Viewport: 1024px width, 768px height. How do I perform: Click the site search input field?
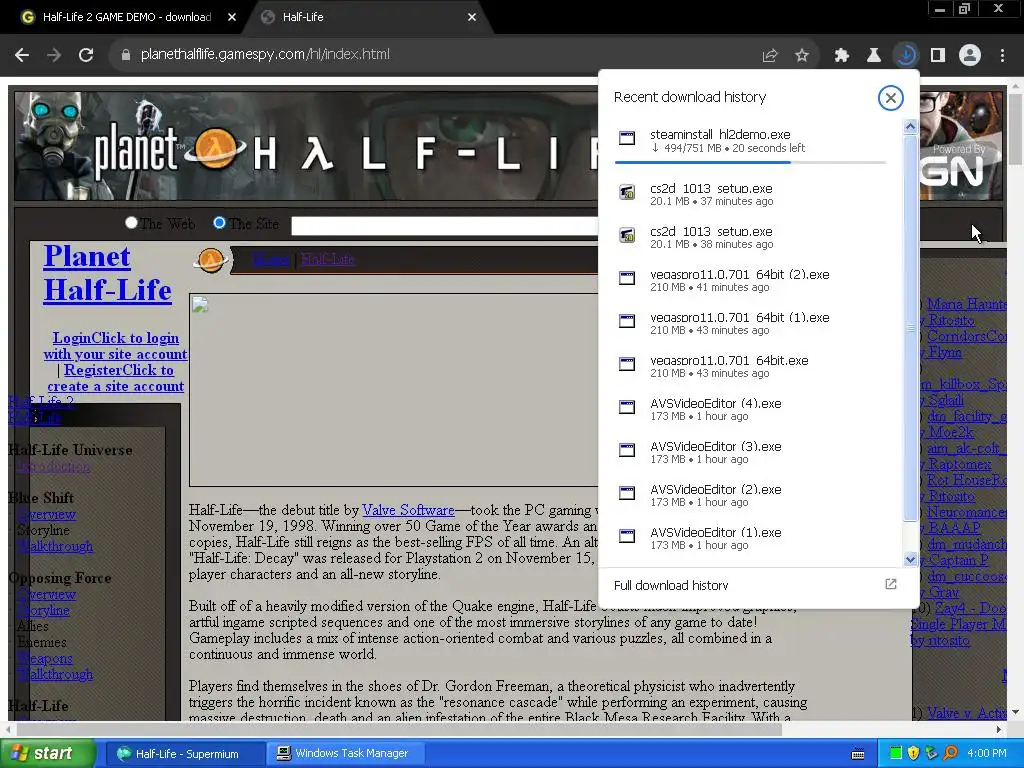(x=444, y=226)
